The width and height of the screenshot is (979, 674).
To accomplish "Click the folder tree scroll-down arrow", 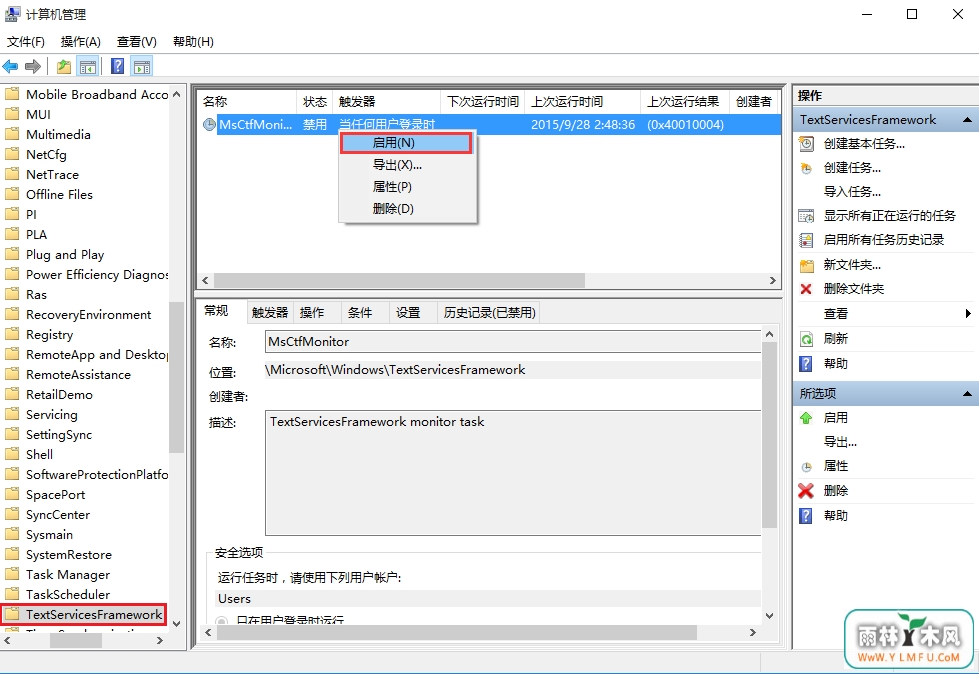I will click(x=176, y=623).
